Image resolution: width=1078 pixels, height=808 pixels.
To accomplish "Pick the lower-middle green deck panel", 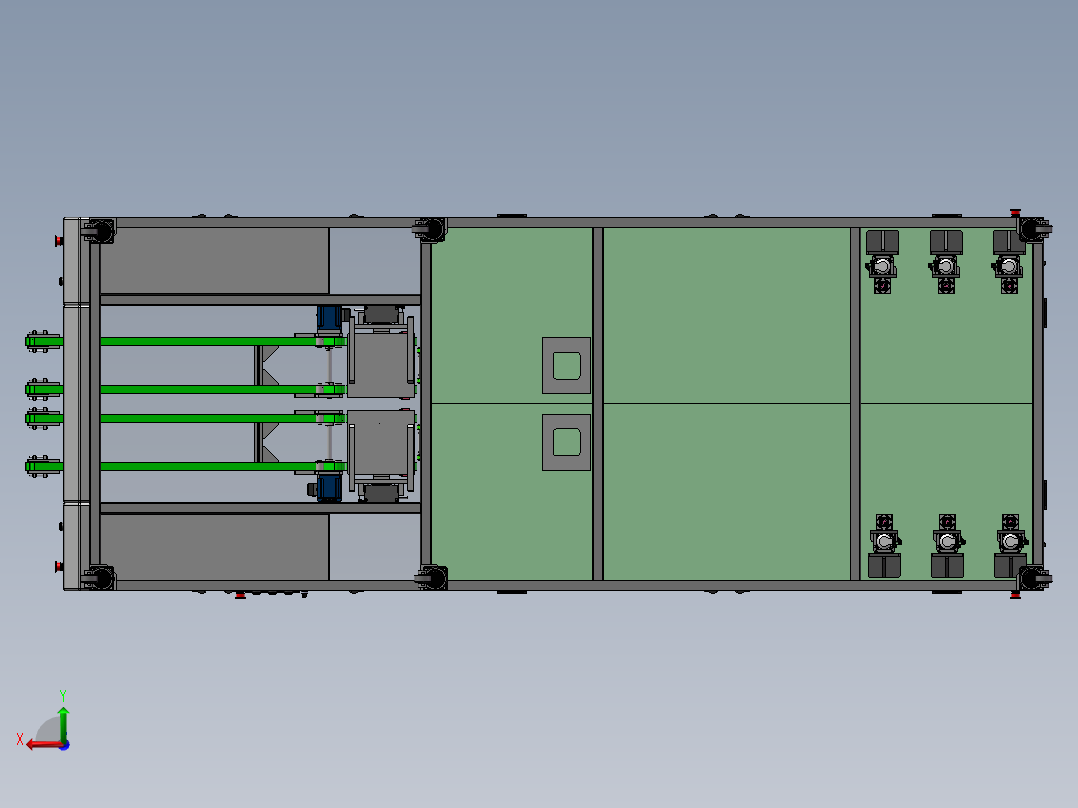I will coord(727,492).
